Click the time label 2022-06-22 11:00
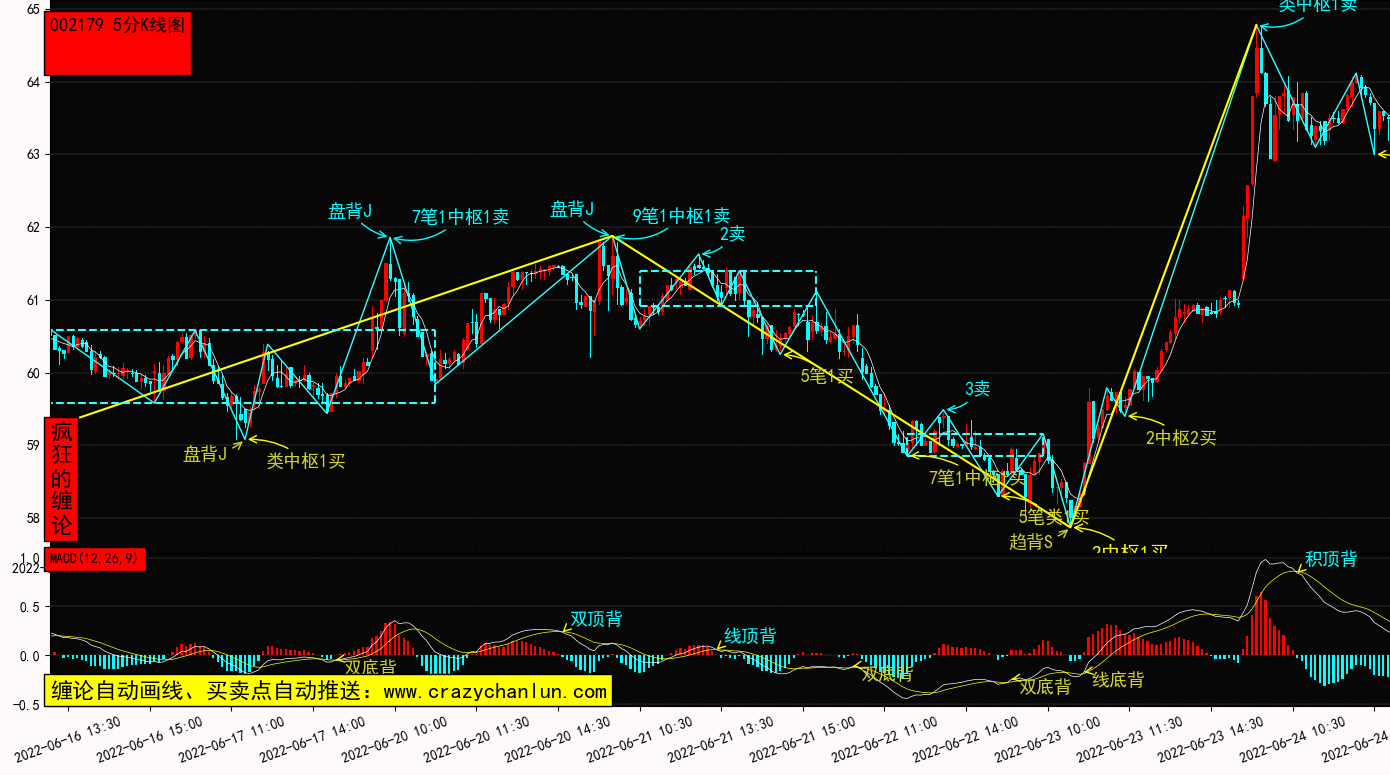The image size is (1390, 775). 884,738
